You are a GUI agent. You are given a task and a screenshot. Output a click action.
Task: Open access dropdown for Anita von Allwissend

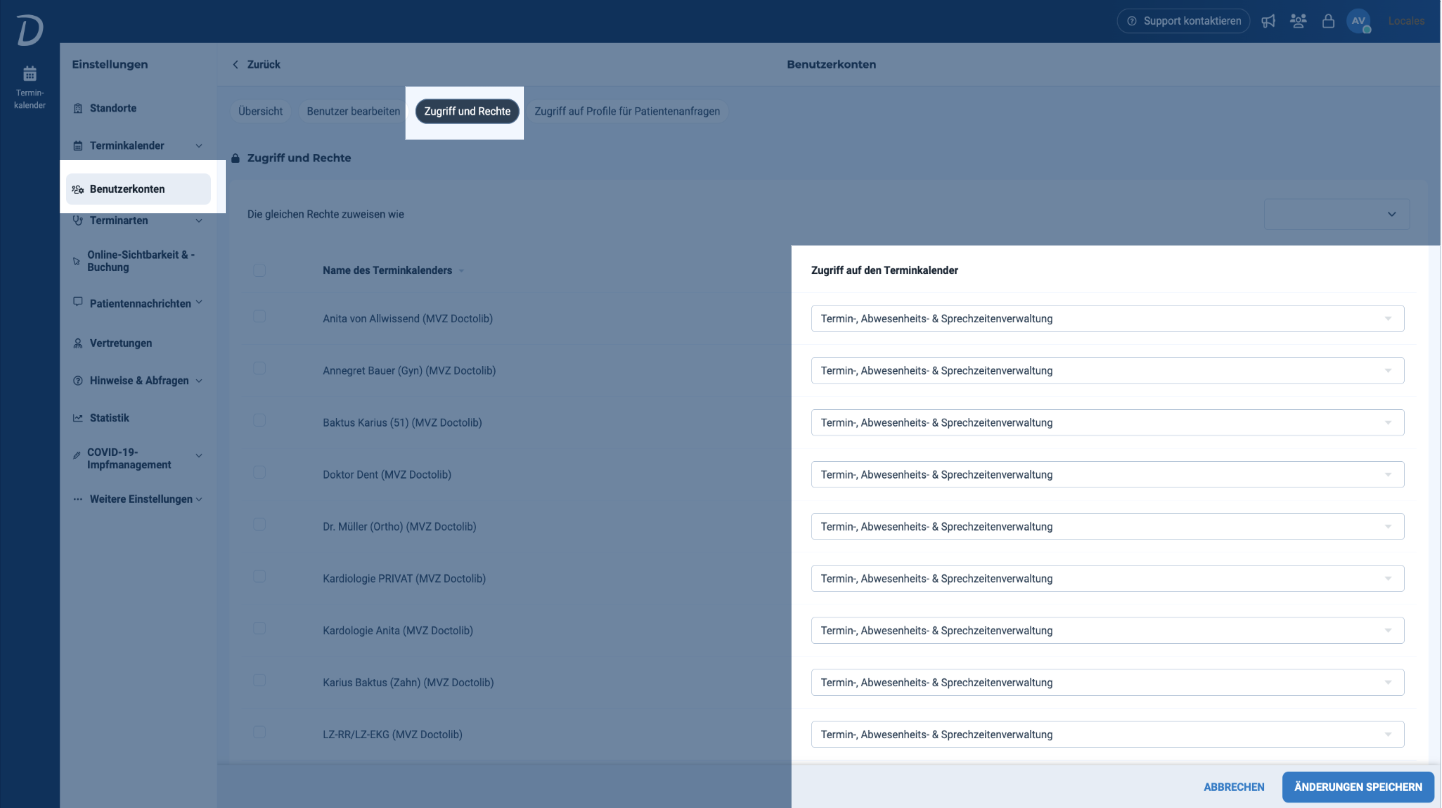(x=1107, y=319)
